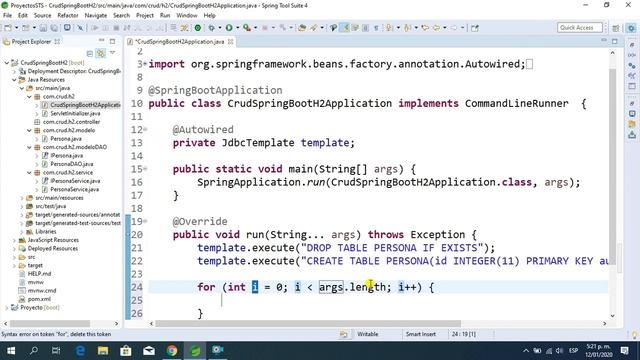Click the Save toolbar icon
The width and height of the screenshot is (640, 360).
pyautogui.click(x=43, y=28)
